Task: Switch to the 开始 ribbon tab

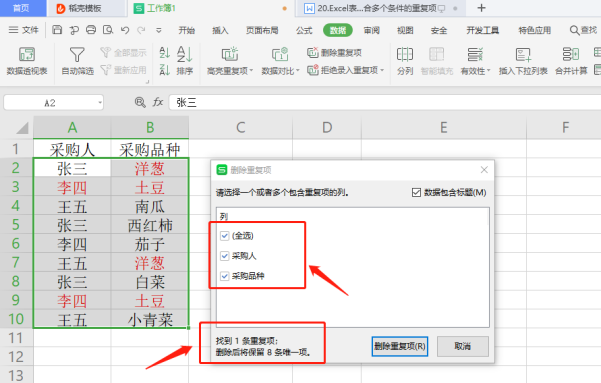Action: 187,30
